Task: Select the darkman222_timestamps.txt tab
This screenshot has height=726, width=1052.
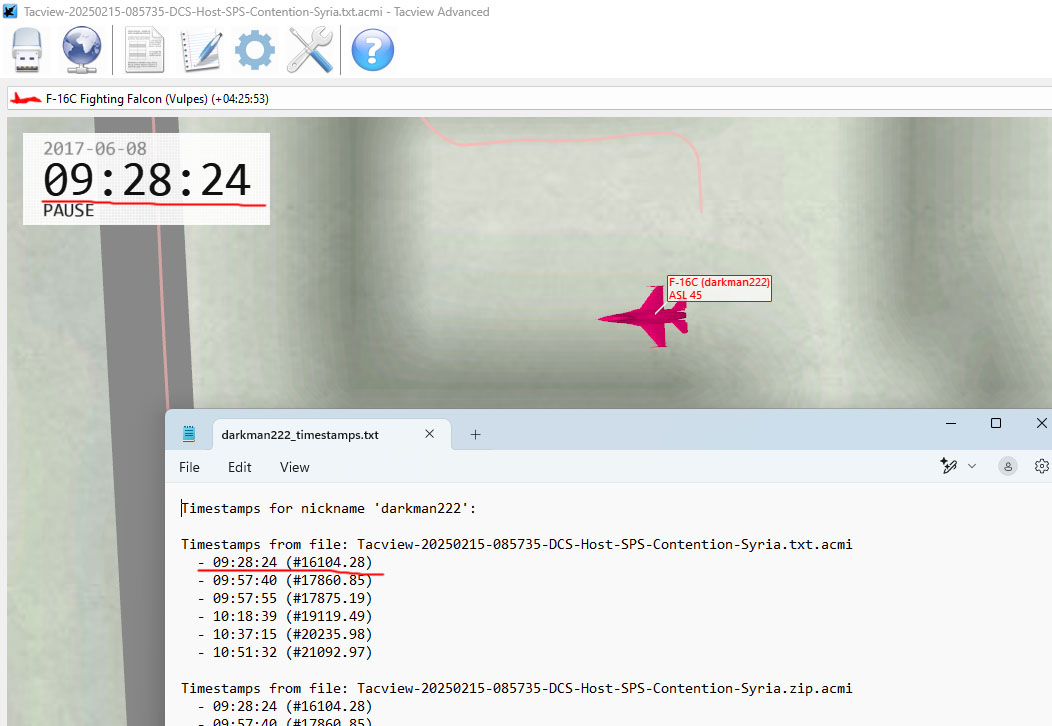Action: [300, 435]
